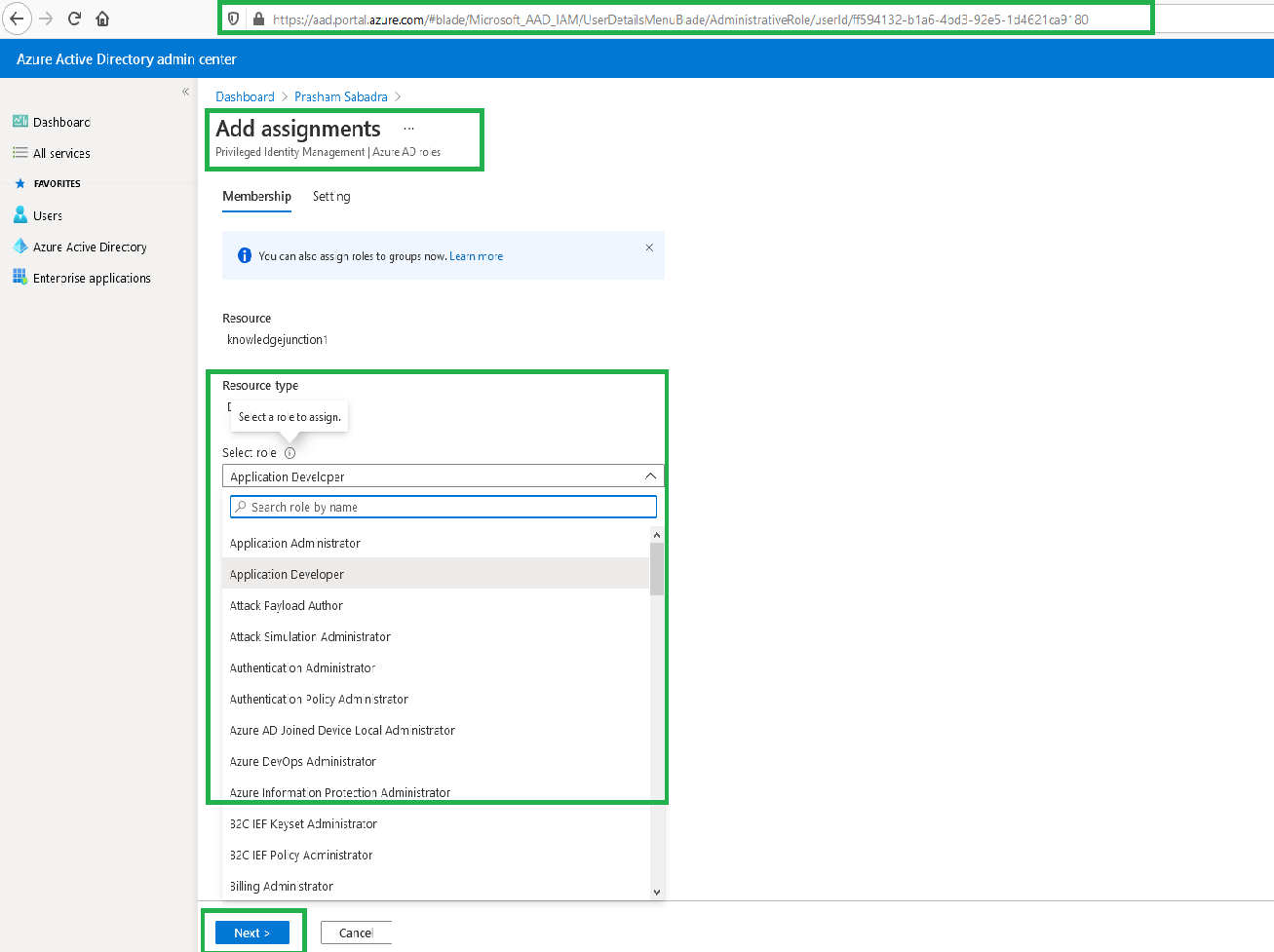Viewport: 1274px width, 952px height.
Task: Stay on the Membership tab
Action: tap(255, 196)
